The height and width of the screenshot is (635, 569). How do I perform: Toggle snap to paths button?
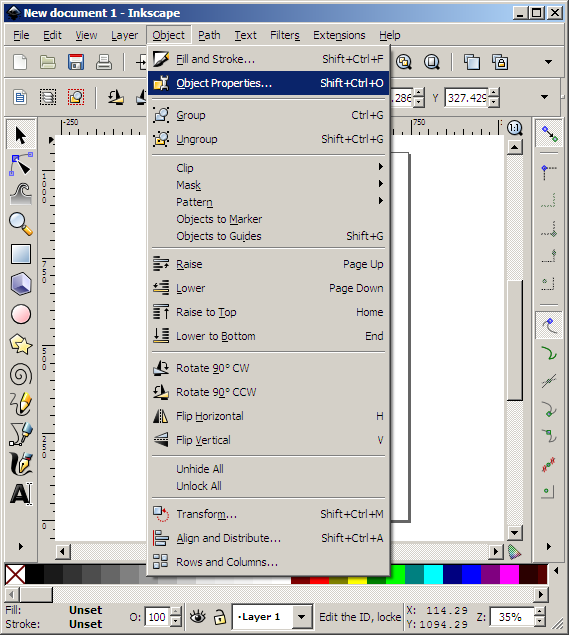(550, 354)
